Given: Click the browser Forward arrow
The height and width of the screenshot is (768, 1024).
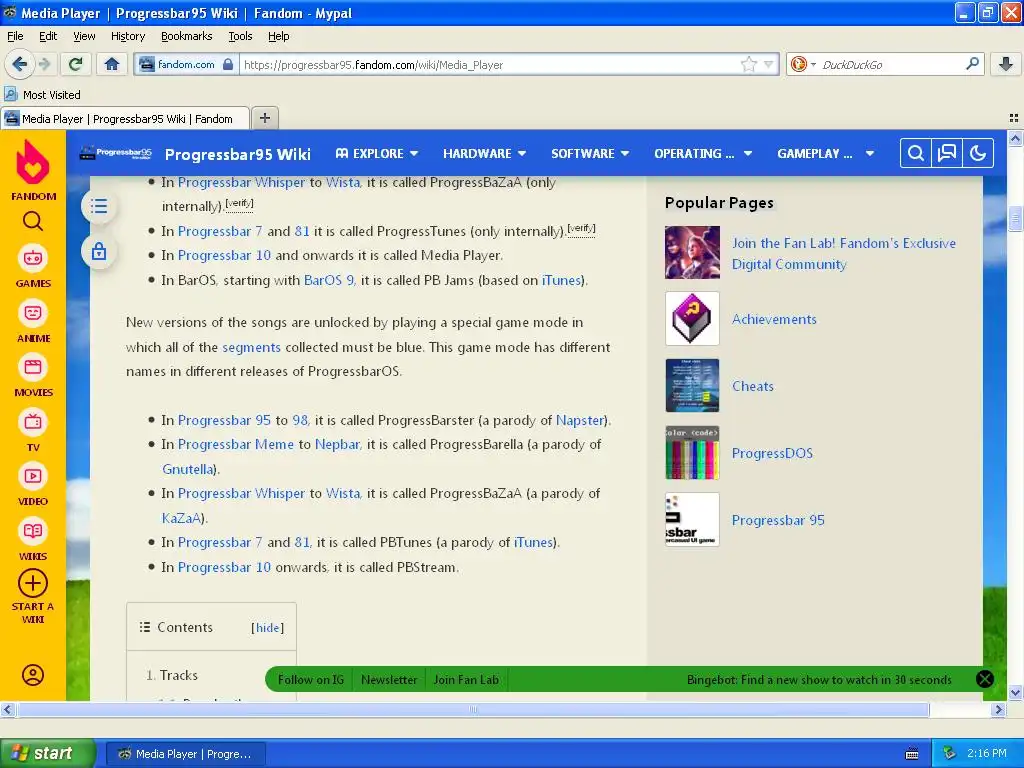Looking at the screenshot, I should coord(44,64).
